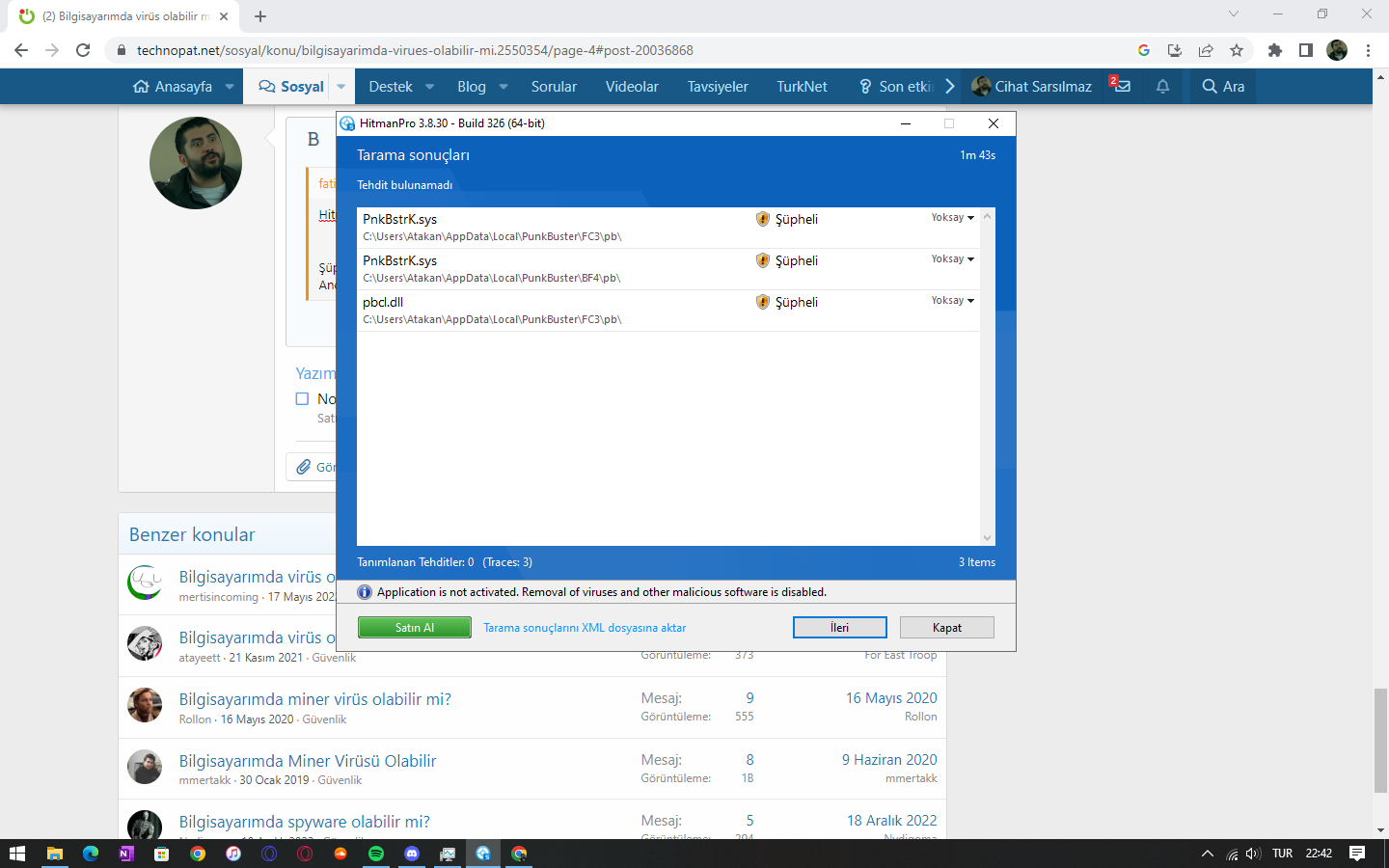
Task: Open Cihat Sarsılmaz account menu
Action: (x=1032, y=87)
